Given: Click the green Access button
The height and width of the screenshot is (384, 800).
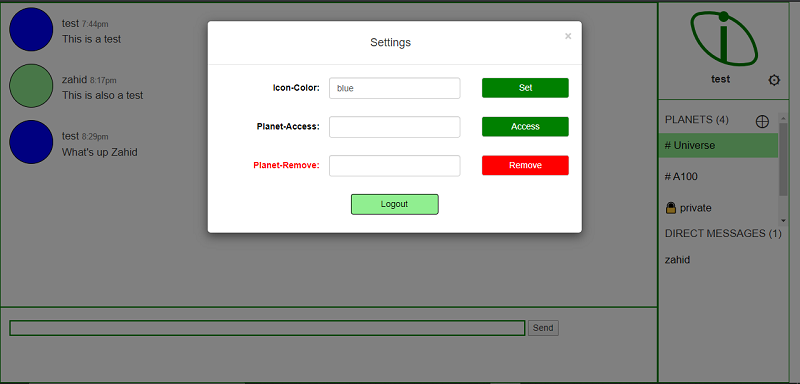Looking at the screenshot, I should tap(525, 126).
